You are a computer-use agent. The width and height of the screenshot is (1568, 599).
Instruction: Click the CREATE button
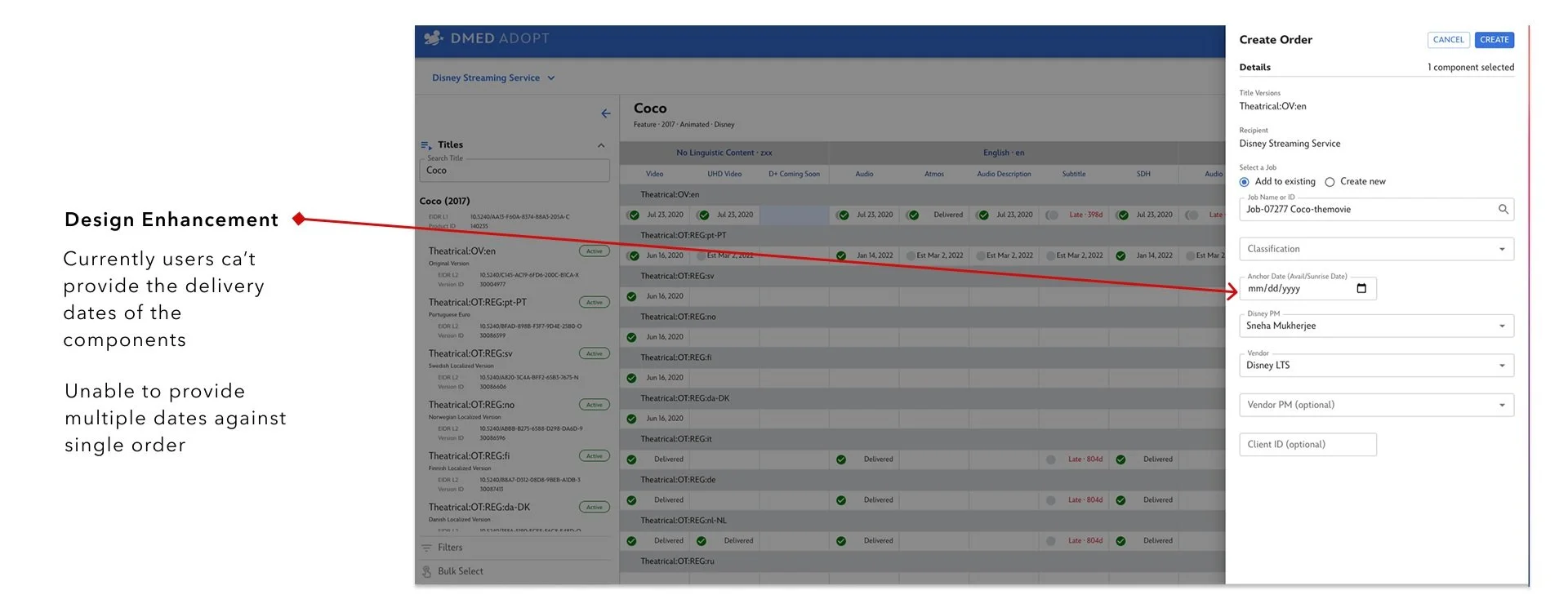[x=1494, y=40]
